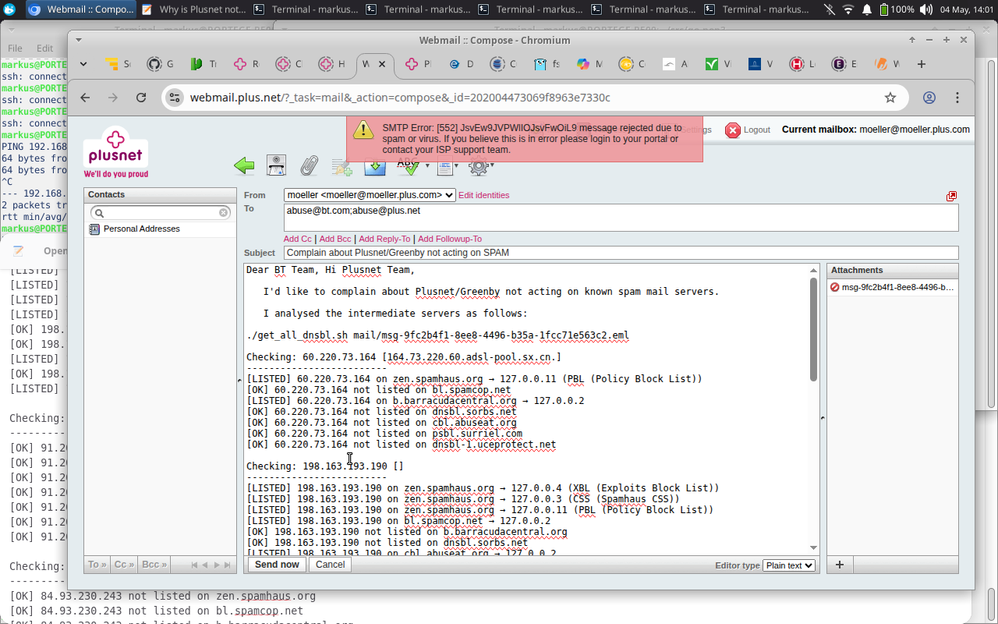
Task: Open the responses dropdown arrow
Action: click(456, 166)
